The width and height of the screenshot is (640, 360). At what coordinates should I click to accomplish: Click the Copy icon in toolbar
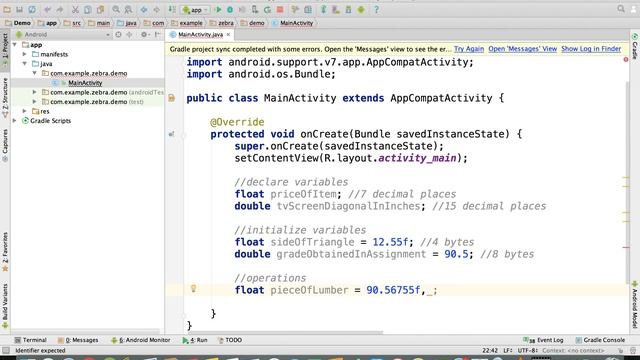click(x=88, y=9)
